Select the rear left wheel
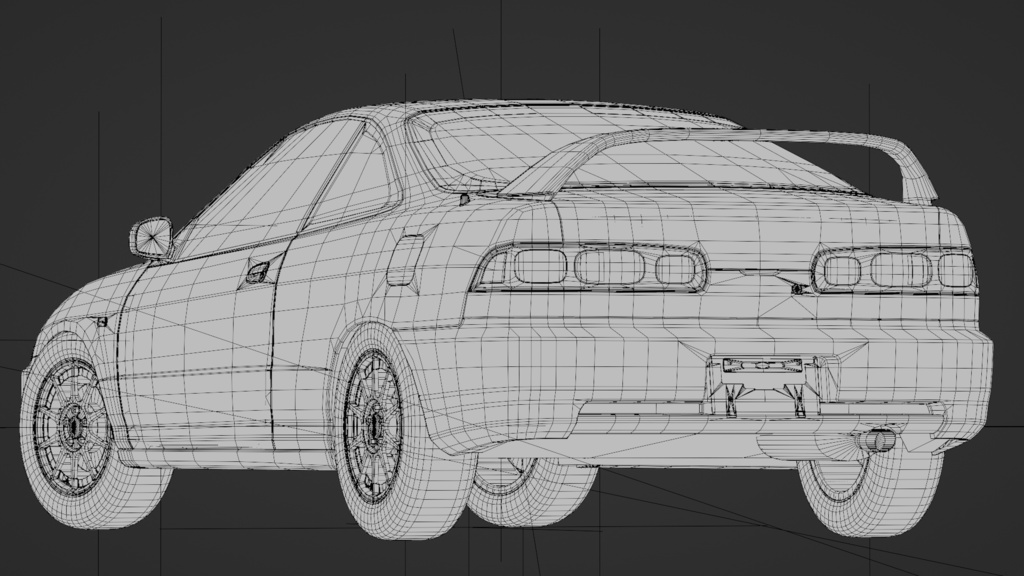Image resolution: width=1024 pixels, height=576 pixels. tap(375, 425)
